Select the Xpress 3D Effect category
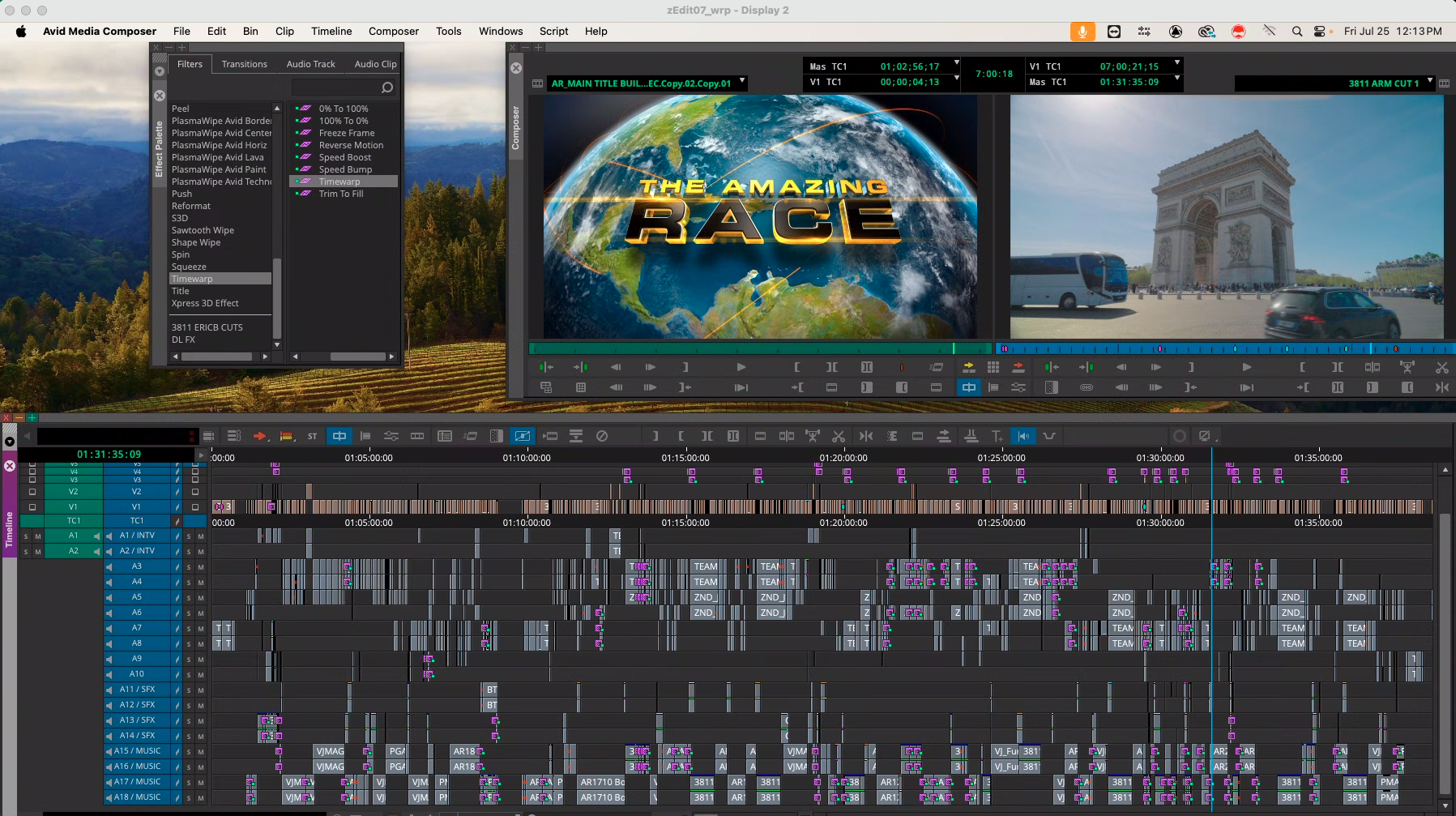The width and height of the screenshot is (1456, 816). point(205,303)
